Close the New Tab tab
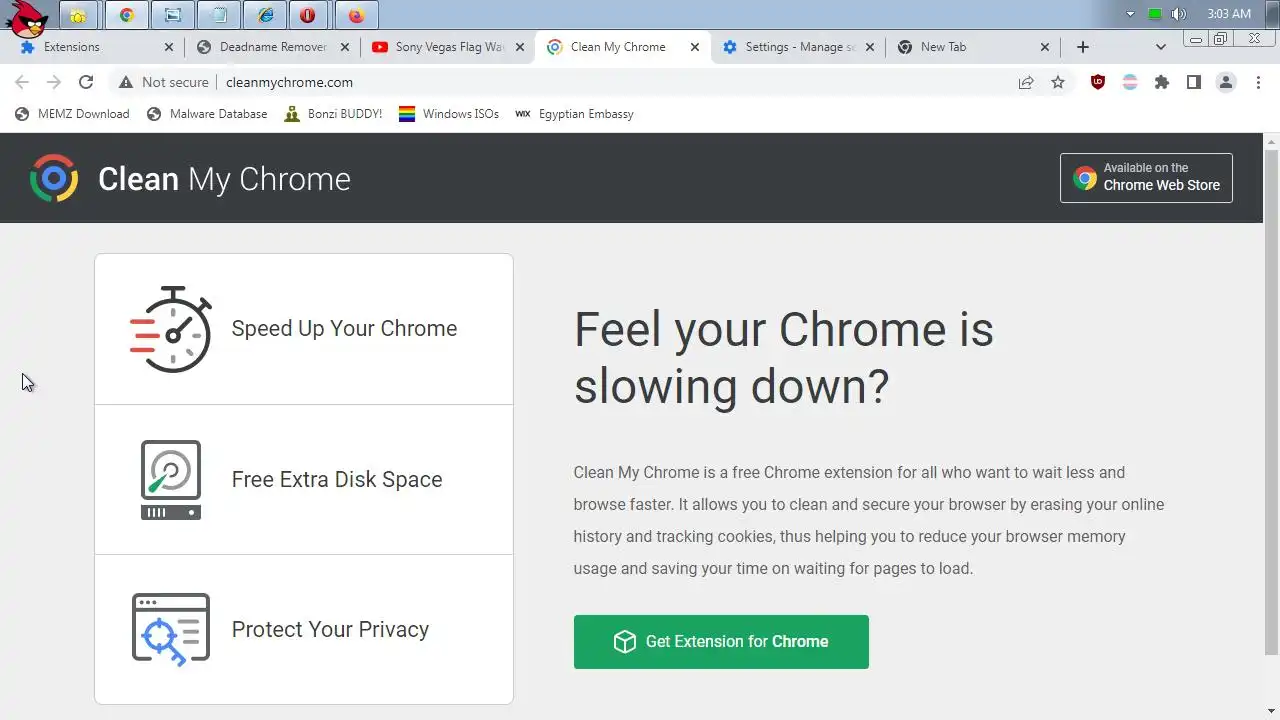 1045,47
